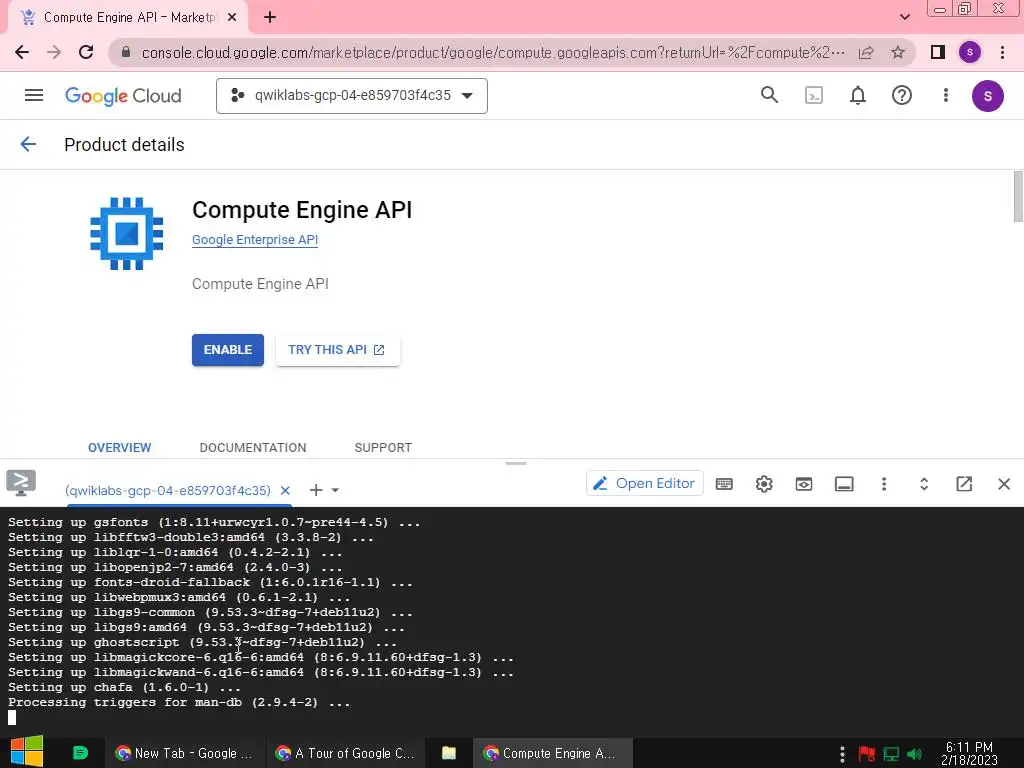This screenshot has height=768, width=1024.
Task: Open File Explorer from the taskbar
Action: pyautogui.click(x=449, y=753)
